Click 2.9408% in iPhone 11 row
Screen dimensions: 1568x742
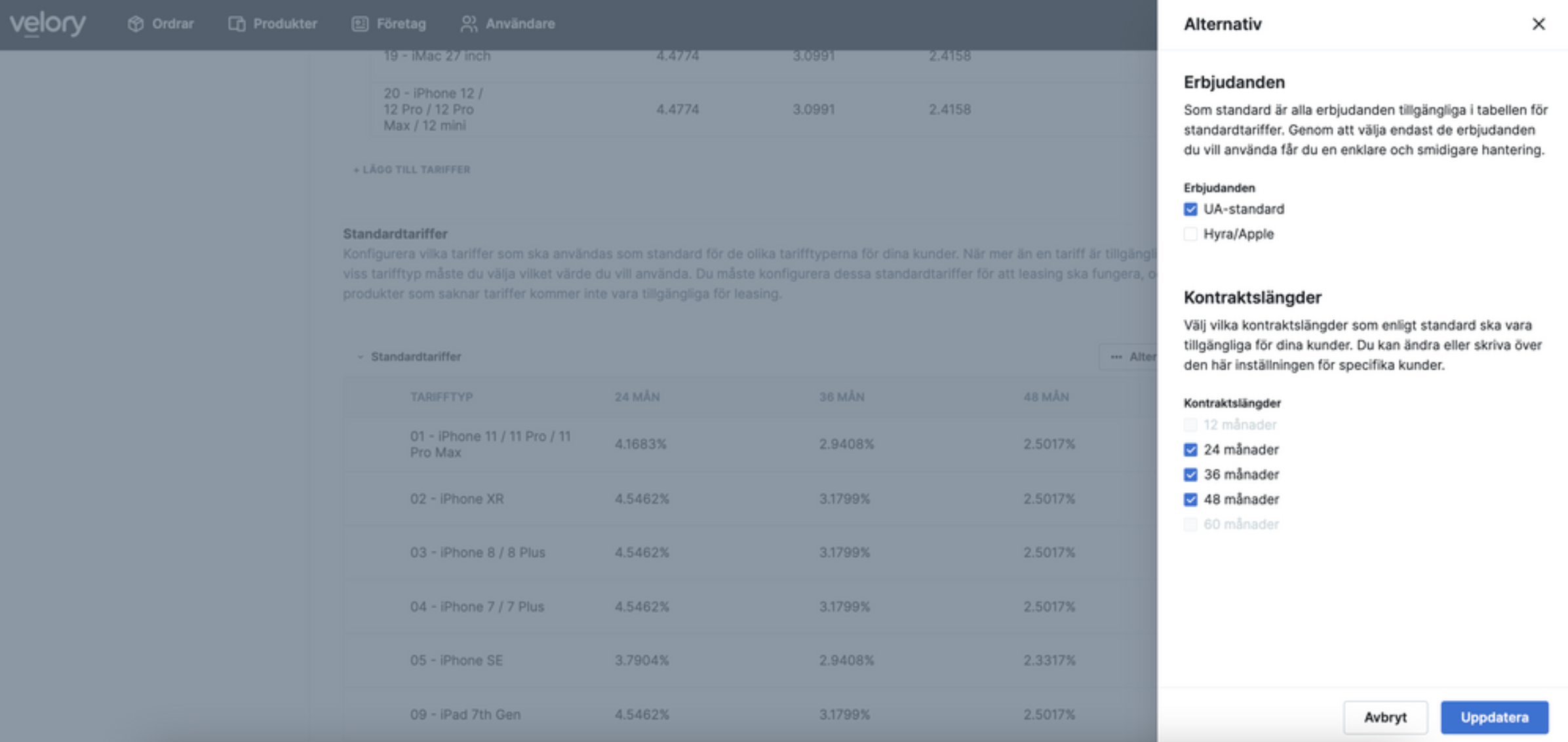click(x=846, y=444)
